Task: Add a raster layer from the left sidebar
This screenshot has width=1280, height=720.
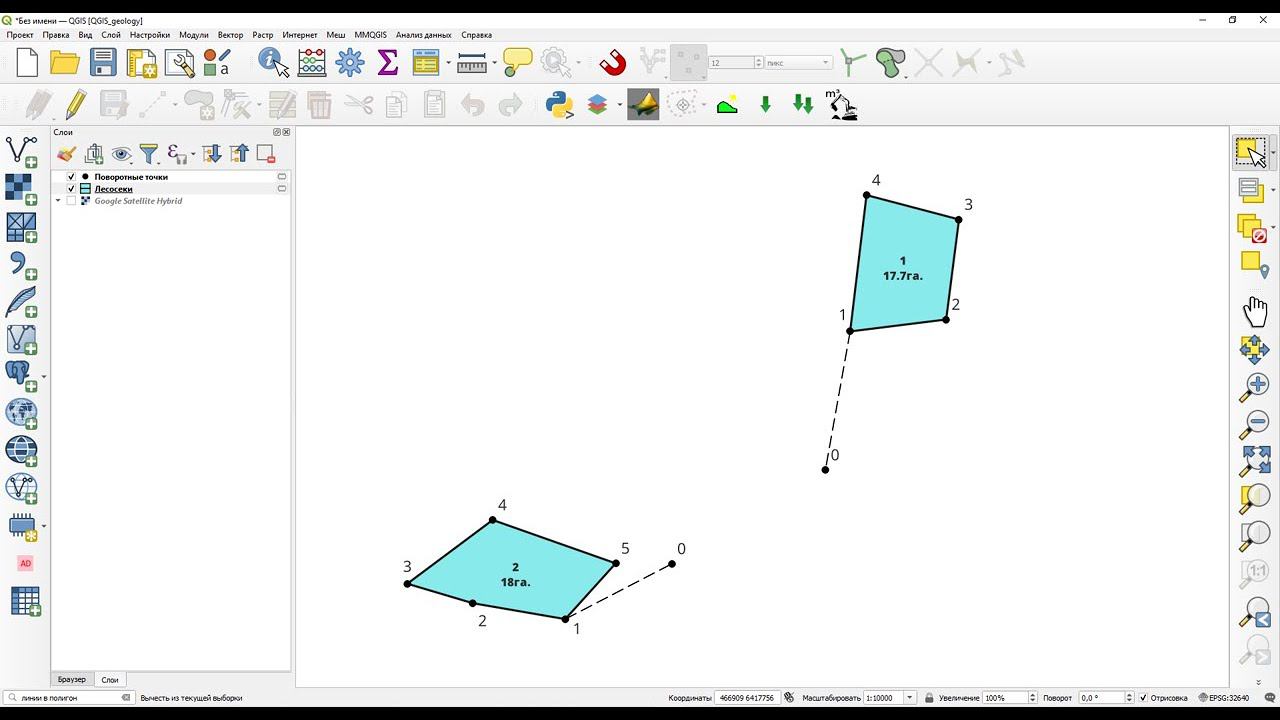Action: 21,190
